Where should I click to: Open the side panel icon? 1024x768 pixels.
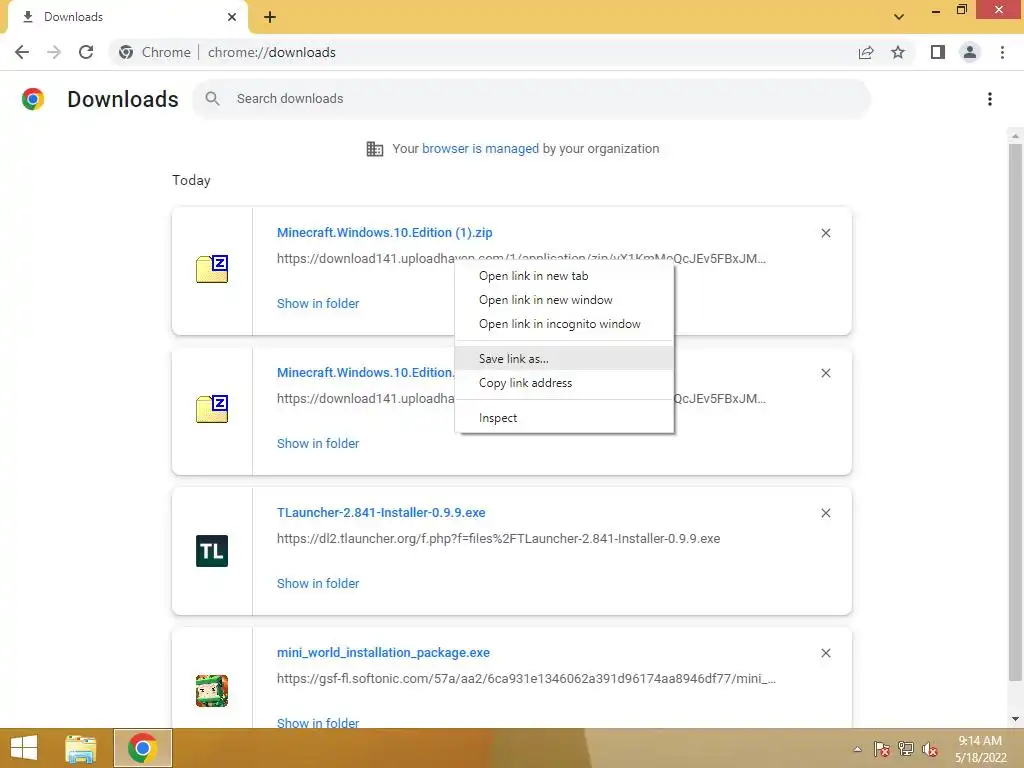tap(938, 52)
